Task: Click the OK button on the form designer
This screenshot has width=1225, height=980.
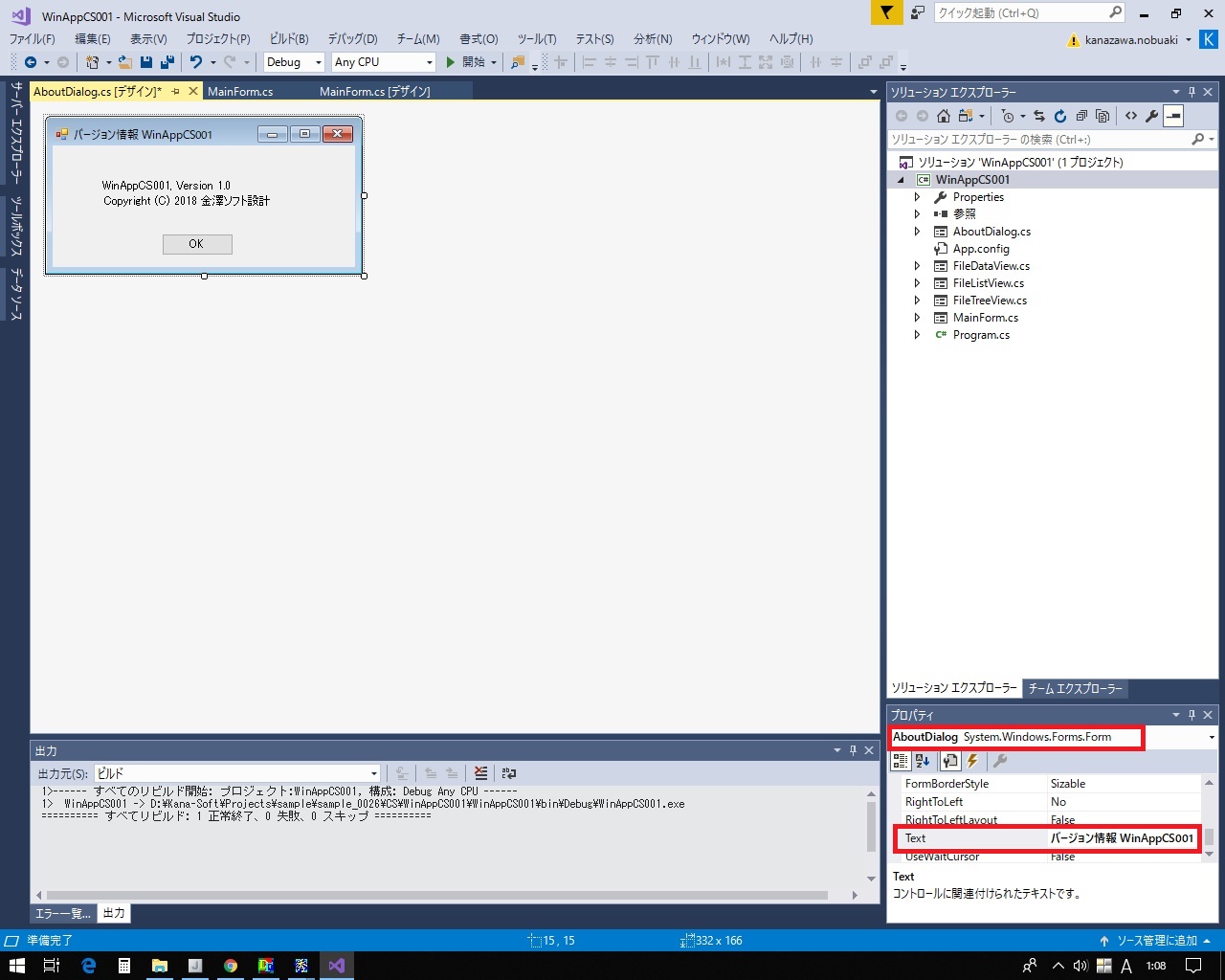Action: pos(197,244)
